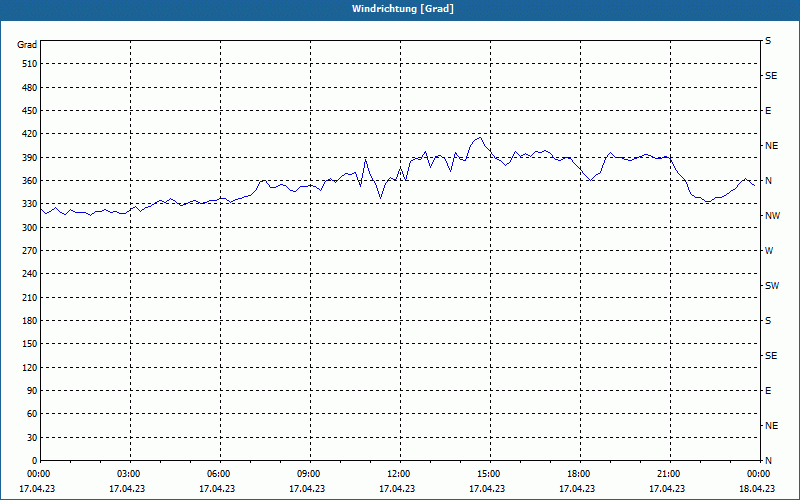Select the E compass label level with 90
The height and width of the screenshot is (500, 800).
click(768, 391)
